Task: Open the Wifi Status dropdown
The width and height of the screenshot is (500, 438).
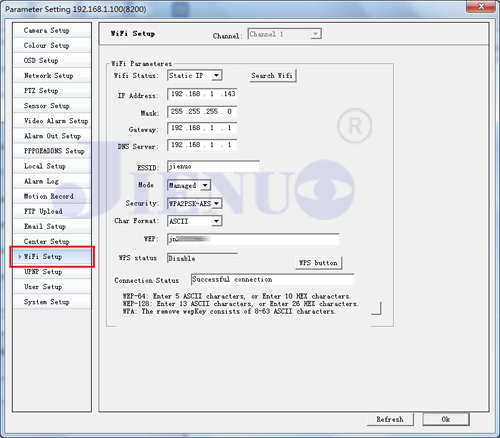Action: 195,75
